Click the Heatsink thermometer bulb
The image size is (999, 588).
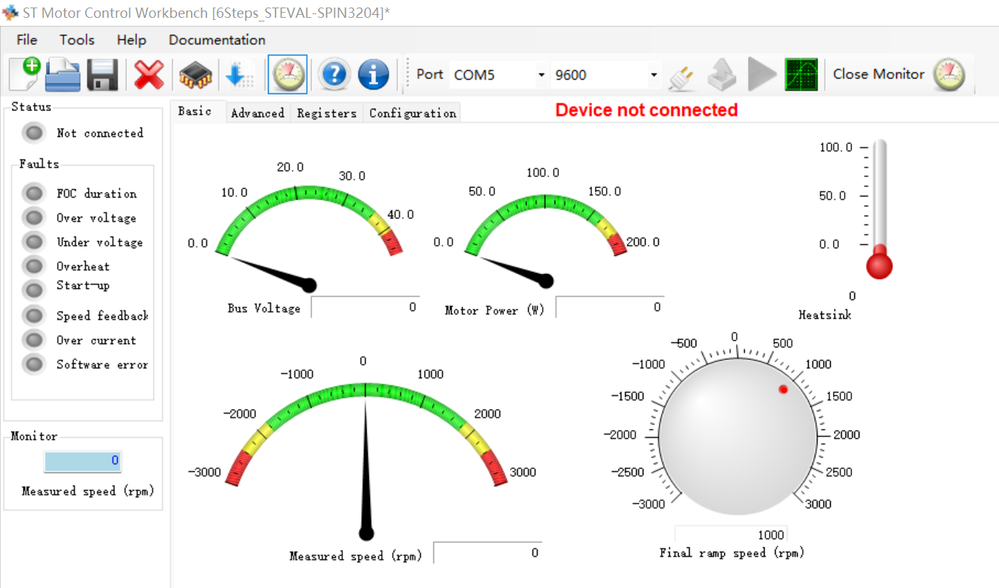[x=879, y=266]
